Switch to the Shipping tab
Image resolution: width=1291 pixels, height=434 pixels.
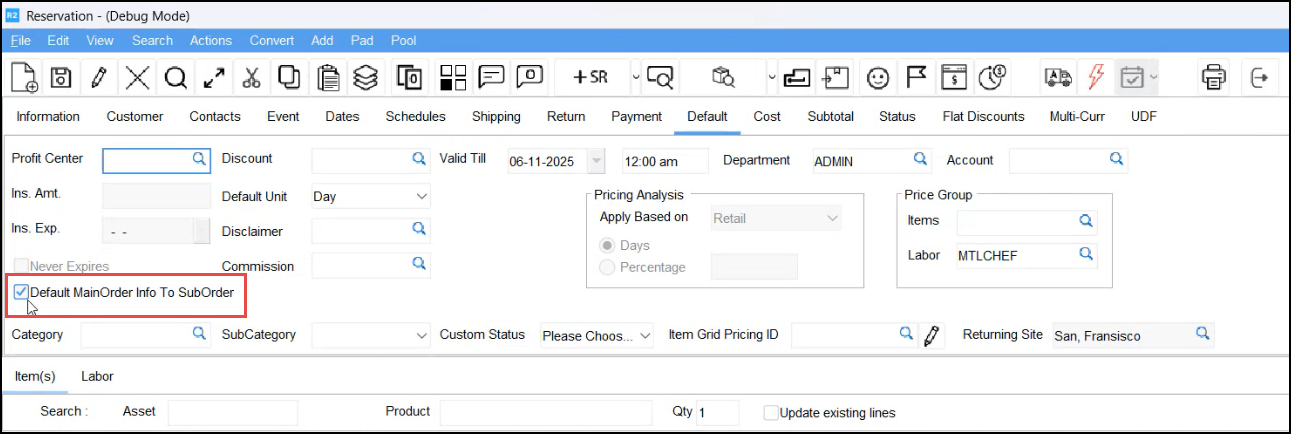pyautogui.click(x=496, y=117)
